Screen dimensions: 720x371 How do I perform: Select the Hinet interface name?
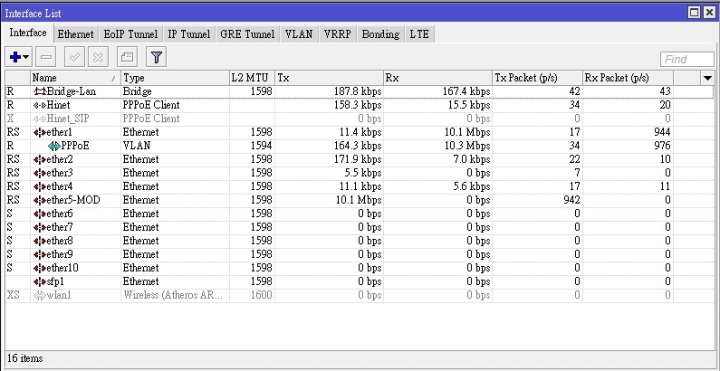59,105
